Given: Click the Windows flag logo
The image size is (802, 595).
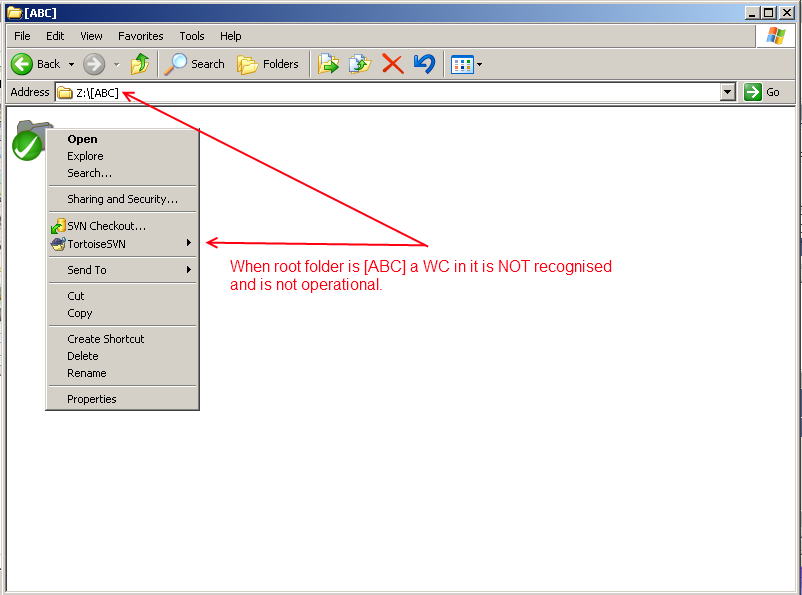Looking at the screenshot, I should [775, 36].
